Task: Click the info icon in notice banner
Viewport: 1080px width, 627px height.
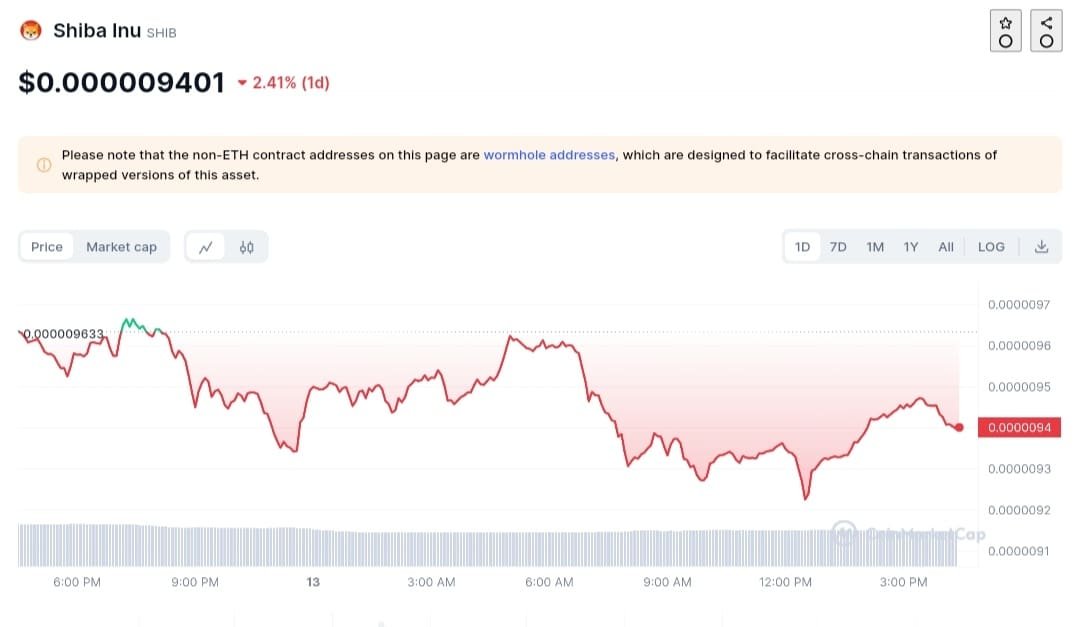Action: (x=44, y=165)
